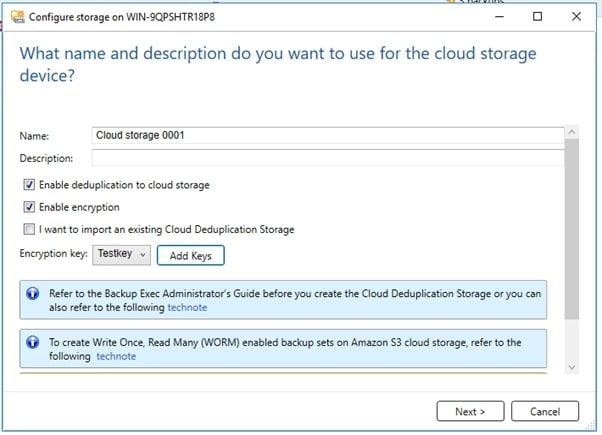Click into the Name field
602x435 pixels.
(326, 134)
